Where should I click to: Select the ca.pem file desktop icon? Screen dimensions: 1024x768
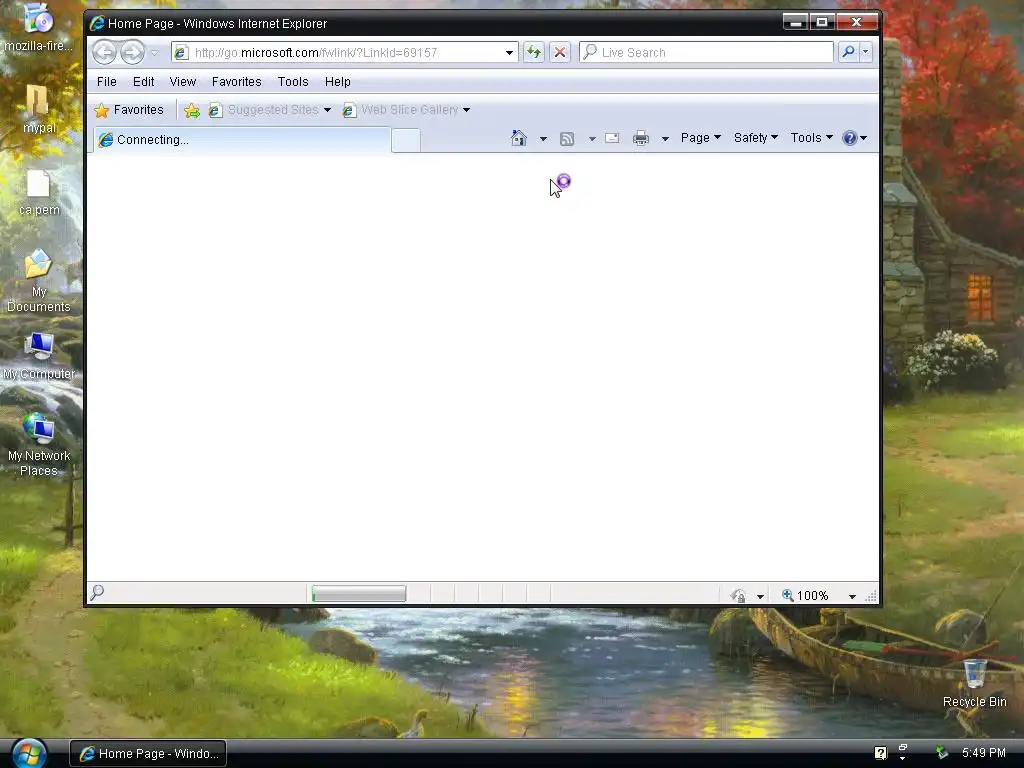tap(39, 193)
